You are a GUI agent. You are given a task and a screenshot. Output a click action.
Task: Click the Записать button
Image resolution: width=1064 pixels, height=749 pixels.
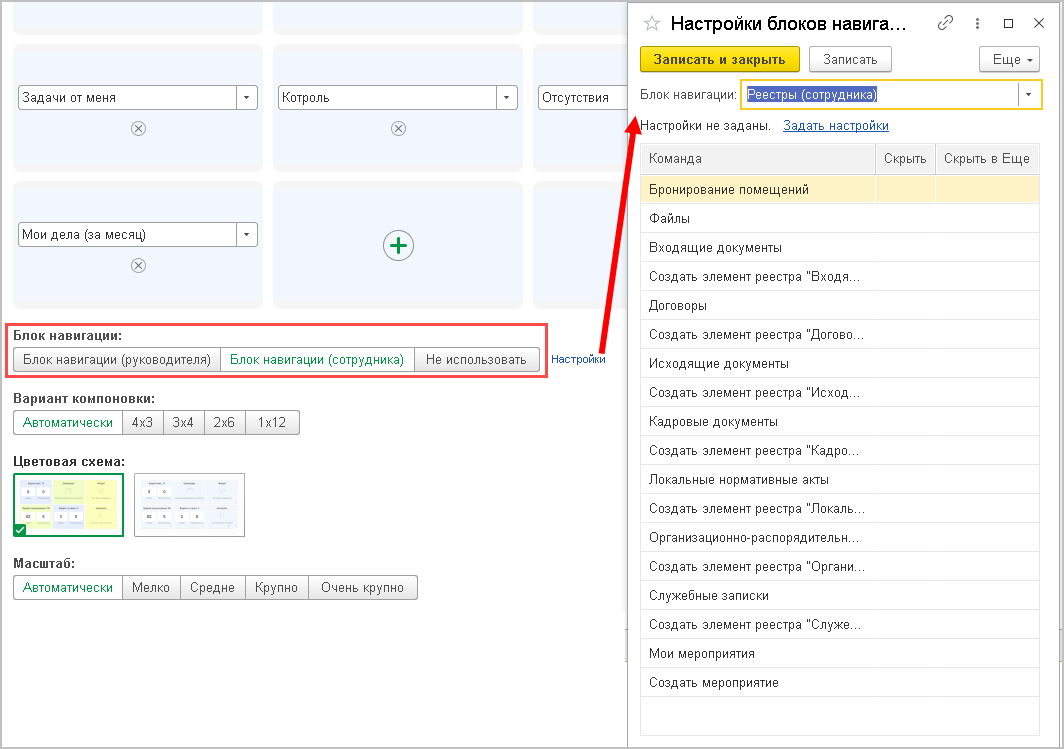[850, 60]
